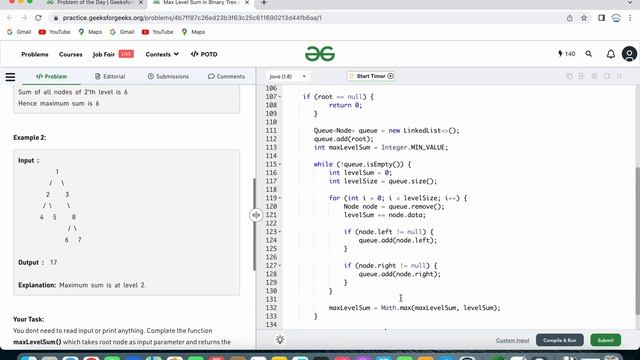Click code line 'levelSum += node.data;'
This screenshot has height=360, width=640.
pyautogui.click(x=384, y=215)
